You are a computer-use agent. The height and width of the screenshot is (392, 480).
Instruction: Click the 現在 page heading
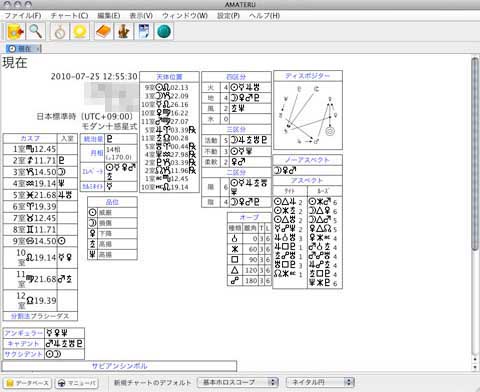coord(15,63)
